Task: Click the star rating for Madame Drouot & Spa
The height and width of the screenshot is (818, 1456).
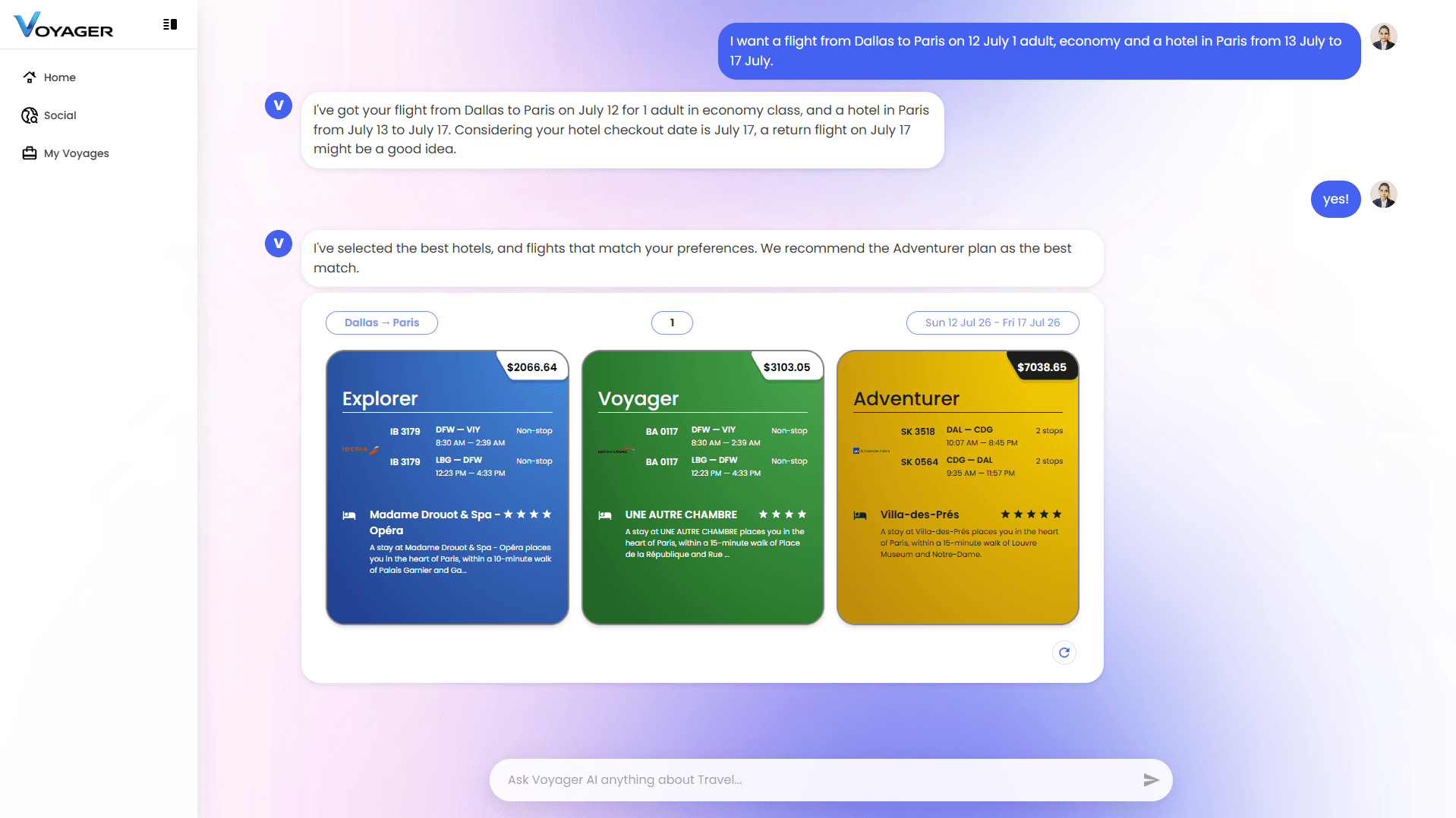Action: pos(528,514)
